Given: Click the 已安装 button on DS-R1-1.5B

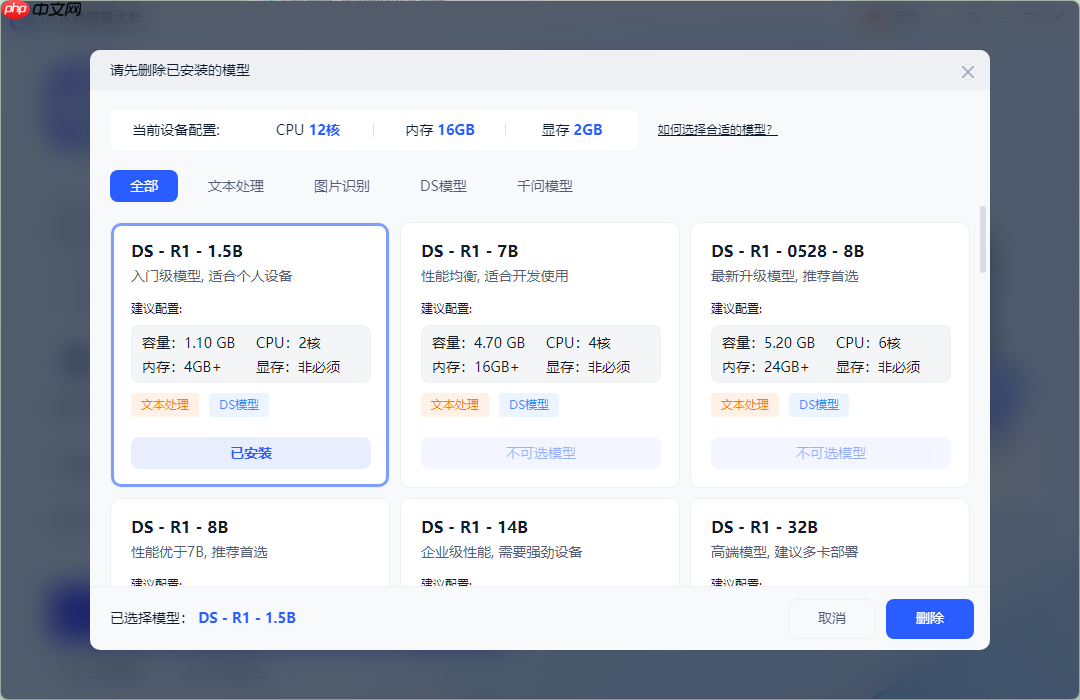Looking at the screenshot, I should point(250,453).
